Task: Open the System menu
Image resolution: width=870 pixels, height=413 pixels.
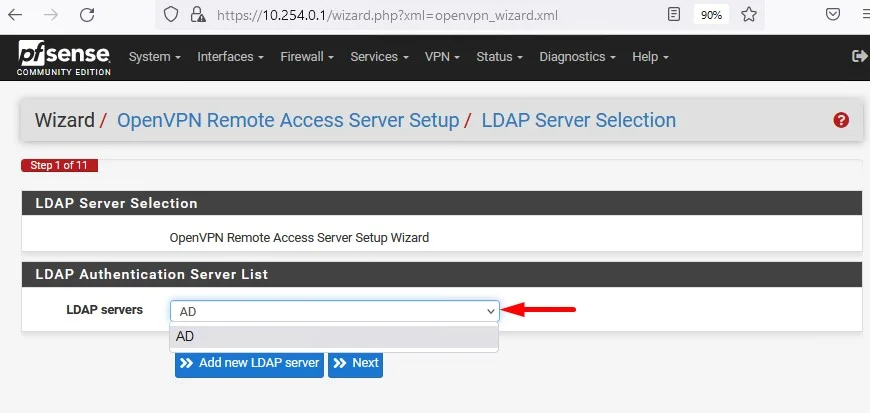Action: [x=155, y=57]
